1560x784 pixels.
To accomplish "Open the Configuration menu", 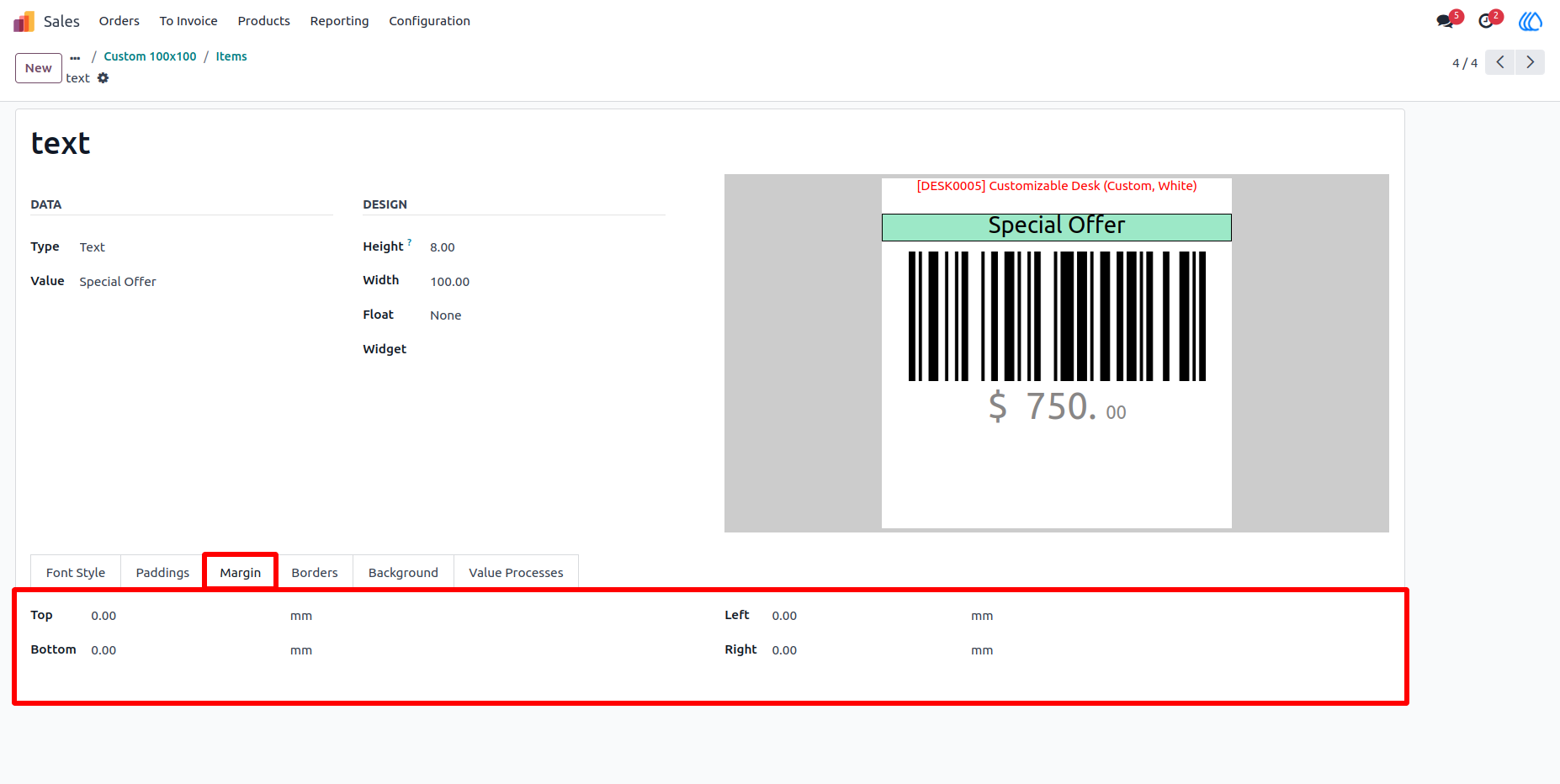I will tap(429, 21).
